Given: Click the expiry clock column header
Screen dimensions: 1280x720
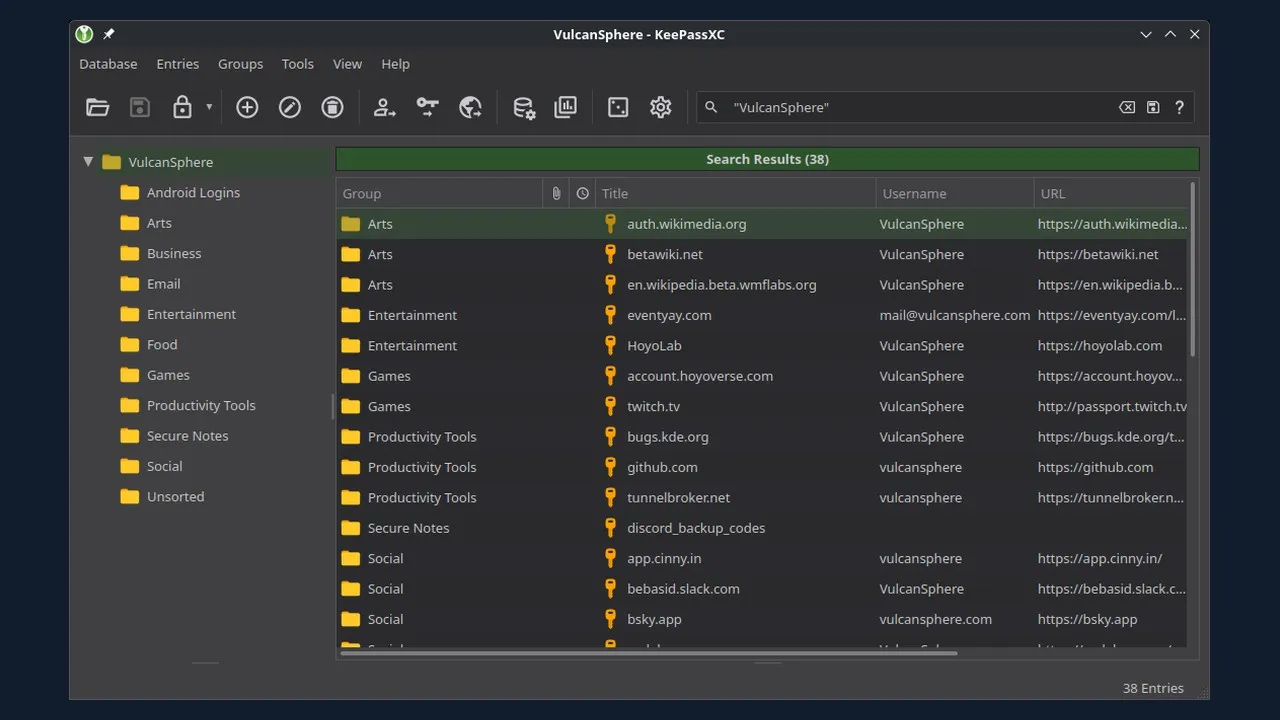Looking at the screenshot, I should tap(583, 193).
